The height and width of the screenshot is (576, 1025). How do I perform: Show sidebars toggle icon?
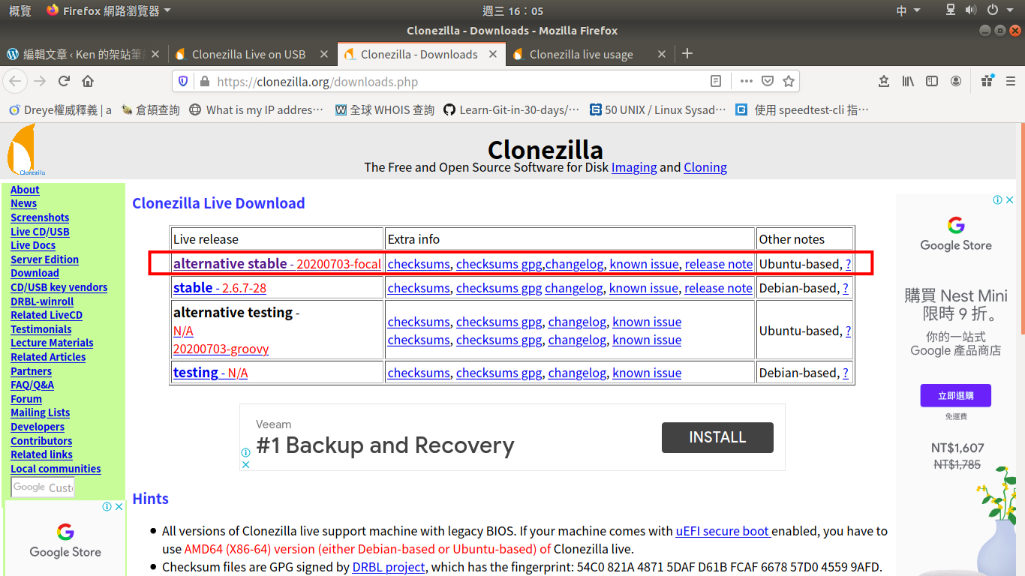(x=932, y=81)
